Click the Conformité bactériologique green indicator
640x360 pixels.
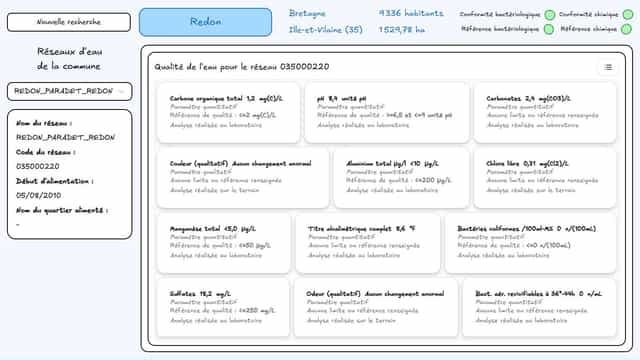tap(550, 15)
